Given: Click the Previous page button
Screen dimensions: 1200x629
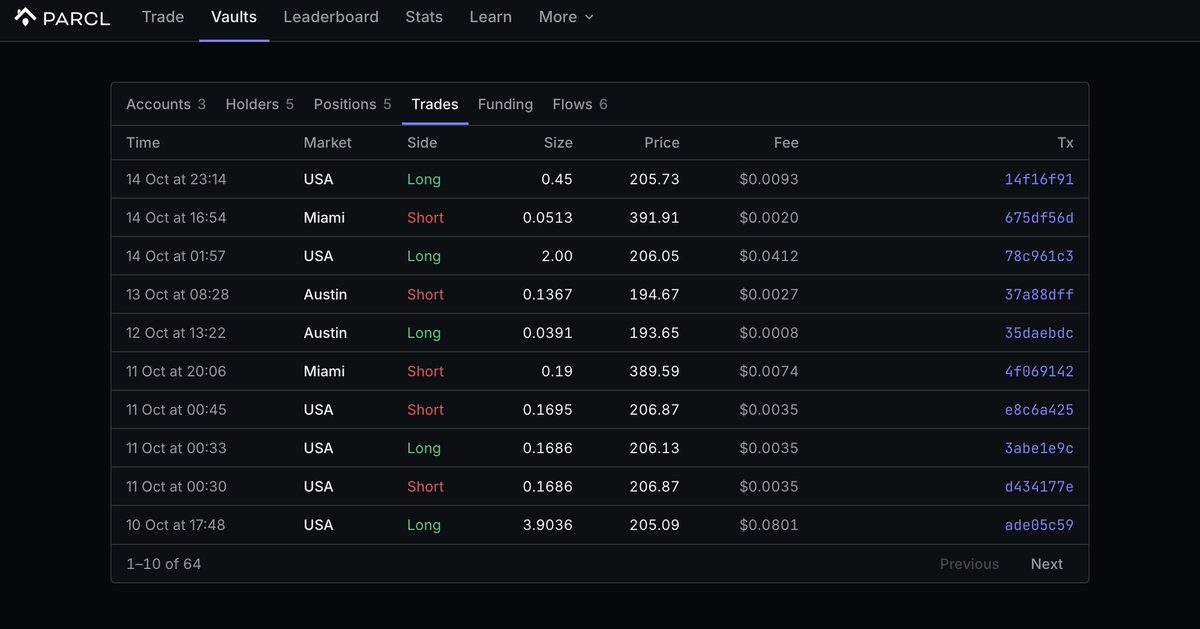Looking at the screenshot, I should pyautogui.click(x=969, y=564).
